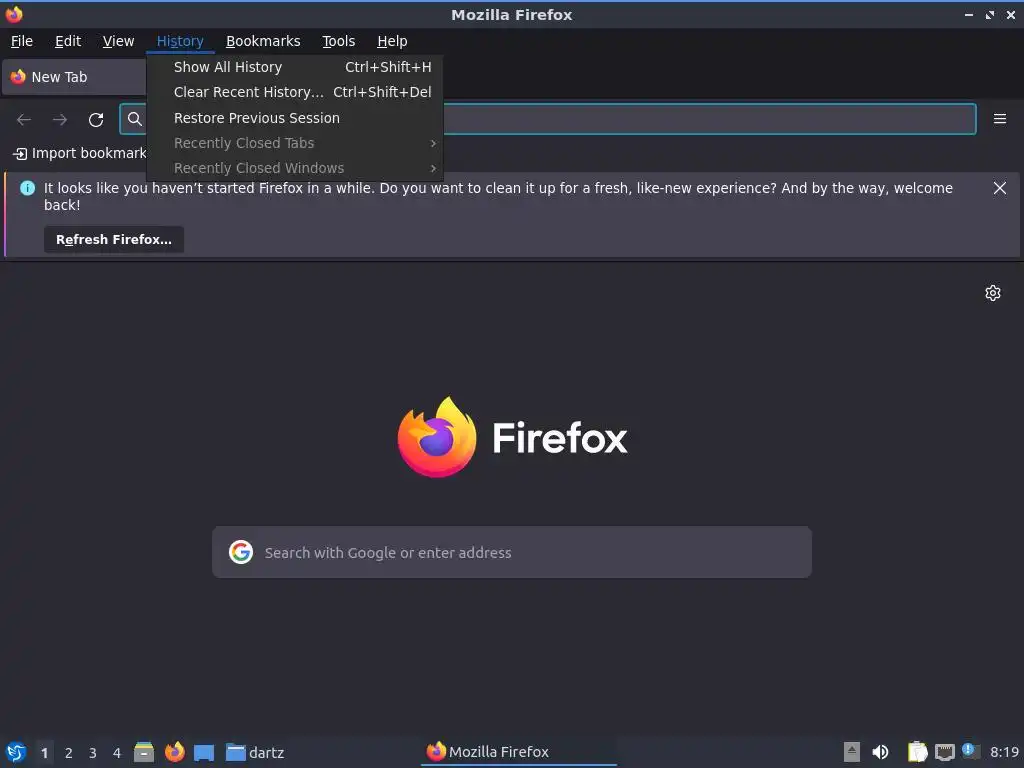This screenshot has width=1024, height=768.
Task: Click the Google search box on page
Action: point(512,552)
